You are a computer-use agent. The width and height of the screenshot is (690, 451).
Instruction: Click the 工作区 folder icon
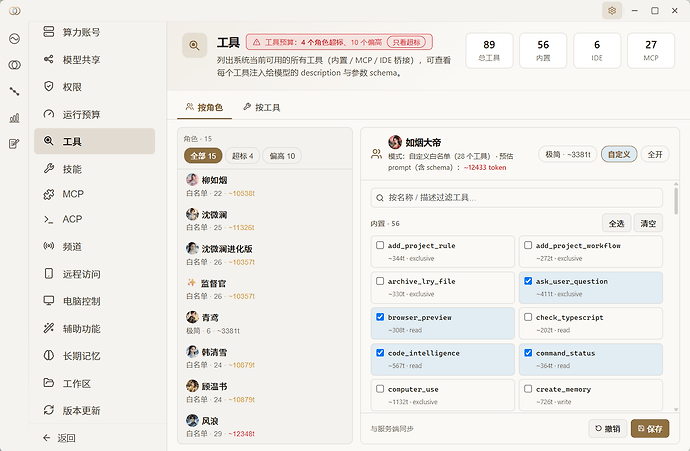[x=49, y=382]
